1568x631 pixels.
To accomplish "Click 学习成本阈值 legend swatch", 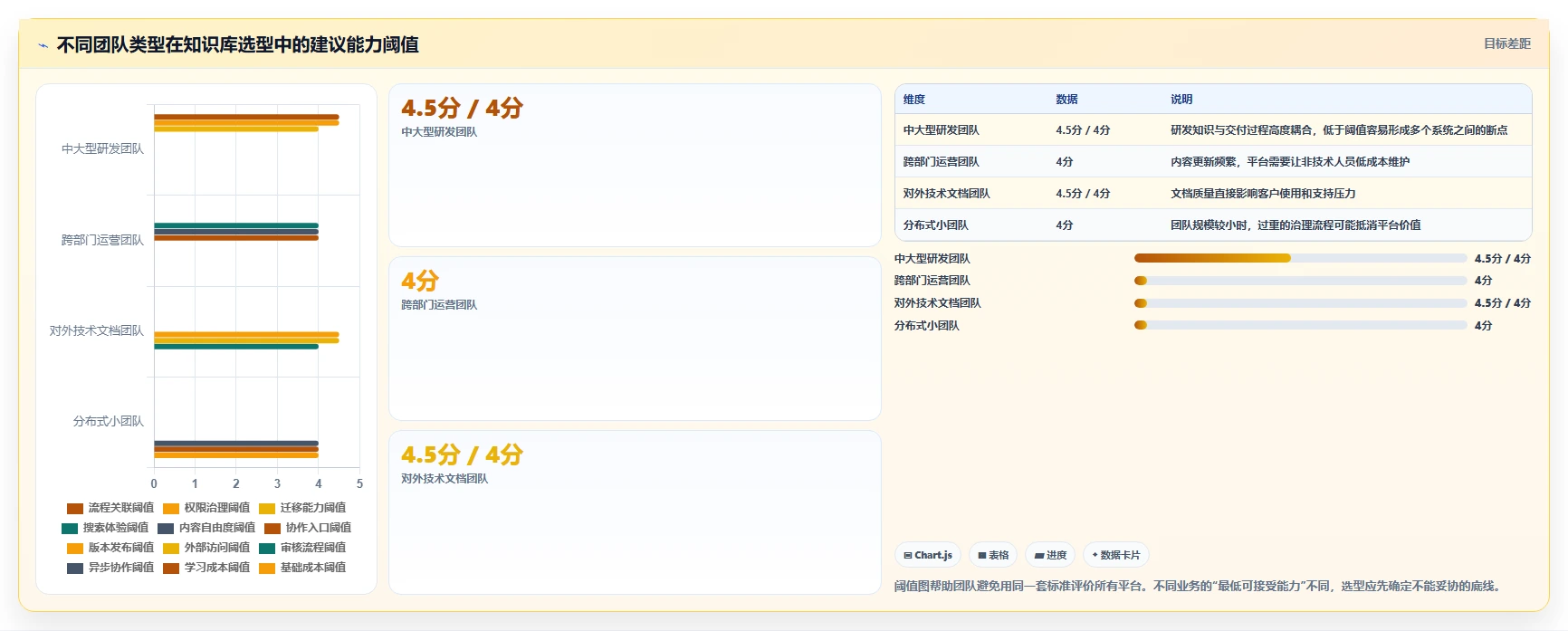I will point(171,568).
